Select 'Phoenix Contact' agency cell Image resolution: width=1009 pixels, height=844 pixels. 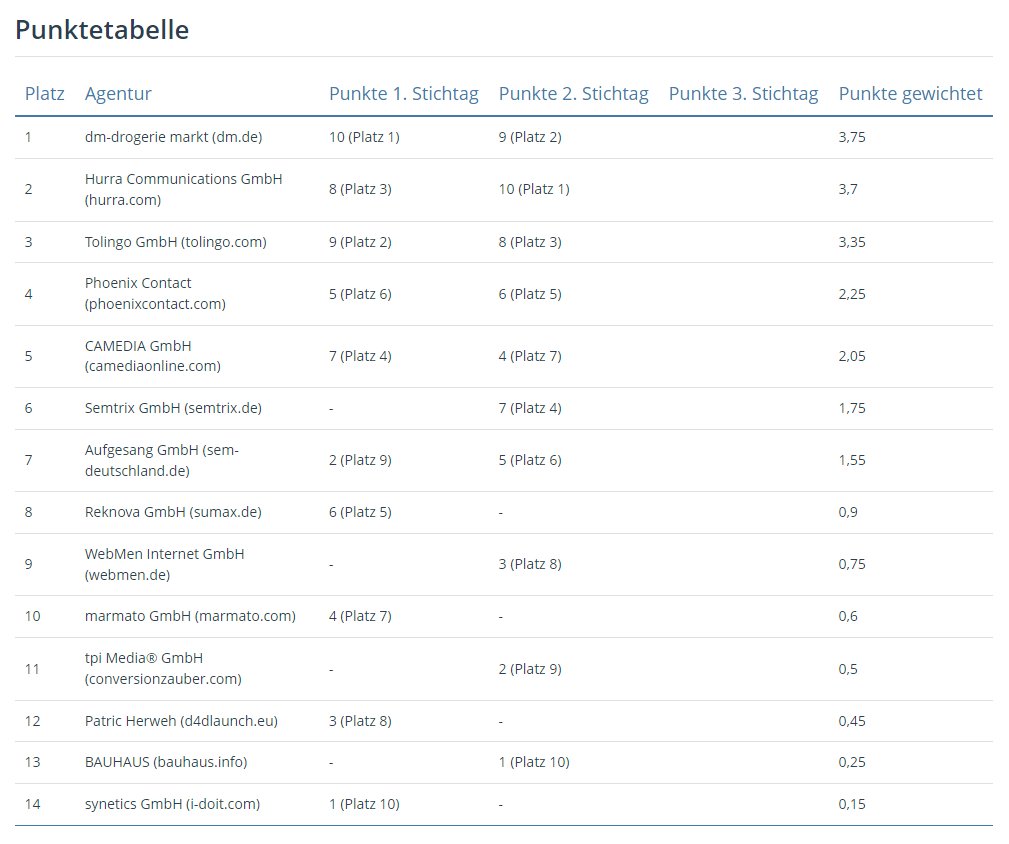155,293
